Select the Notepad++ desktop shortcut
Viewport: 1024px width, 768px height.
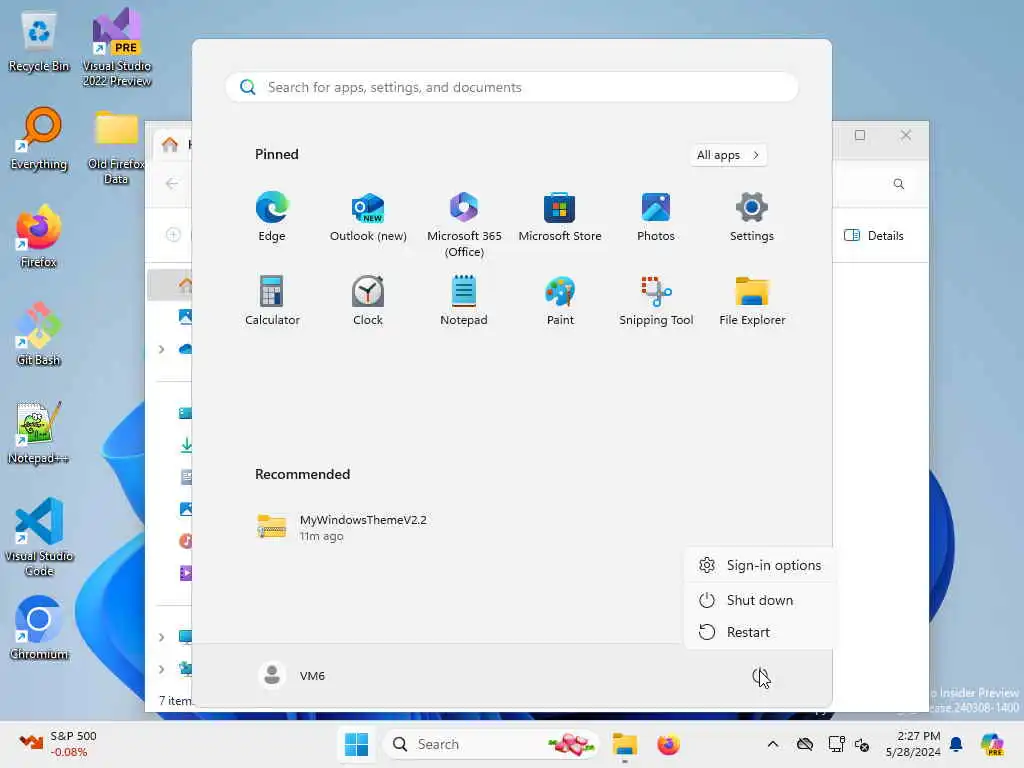click(x=39, y=433)
